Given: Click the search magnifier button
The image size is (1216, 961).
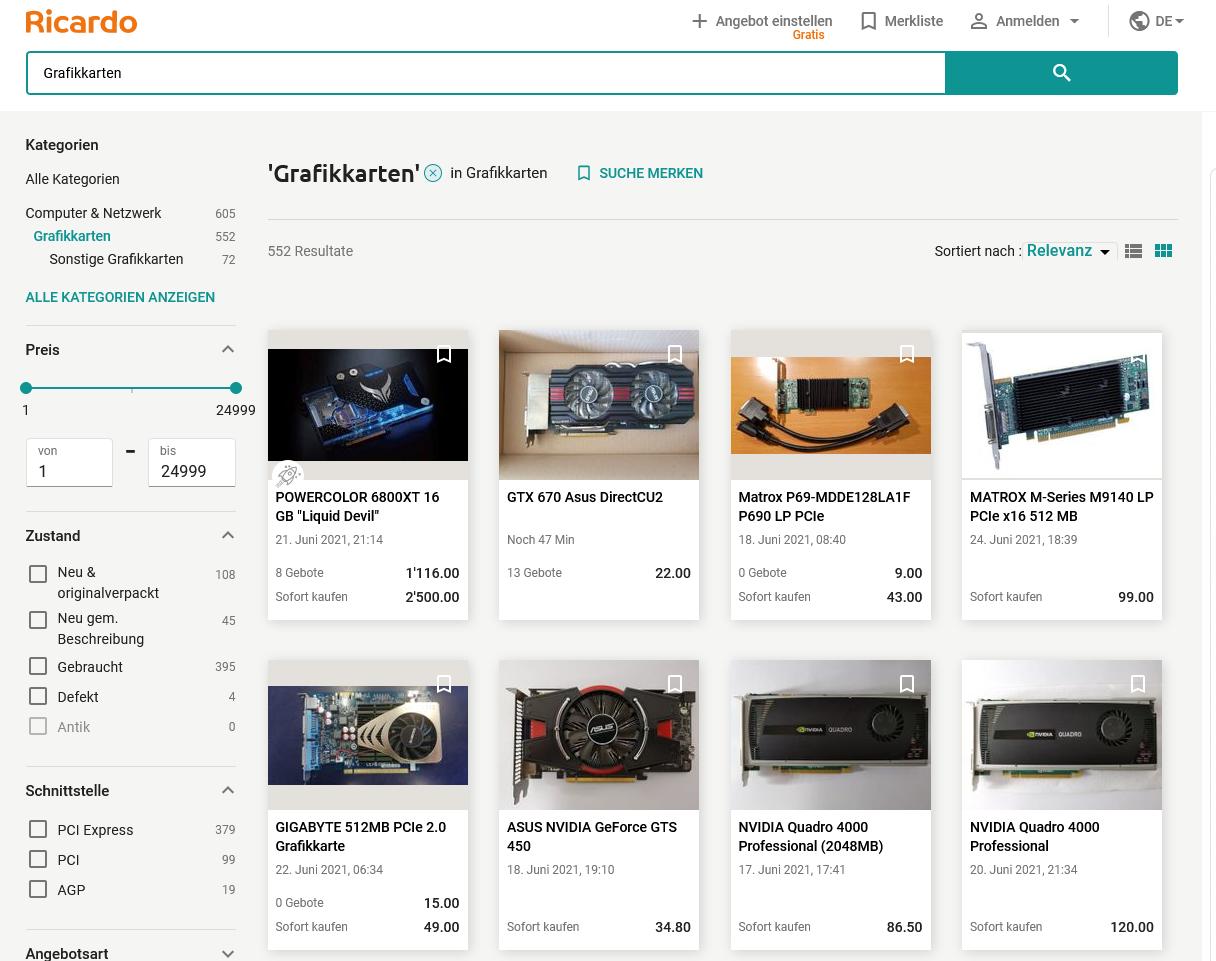Looking at the screenshot, I should (x=1061, y=73).
